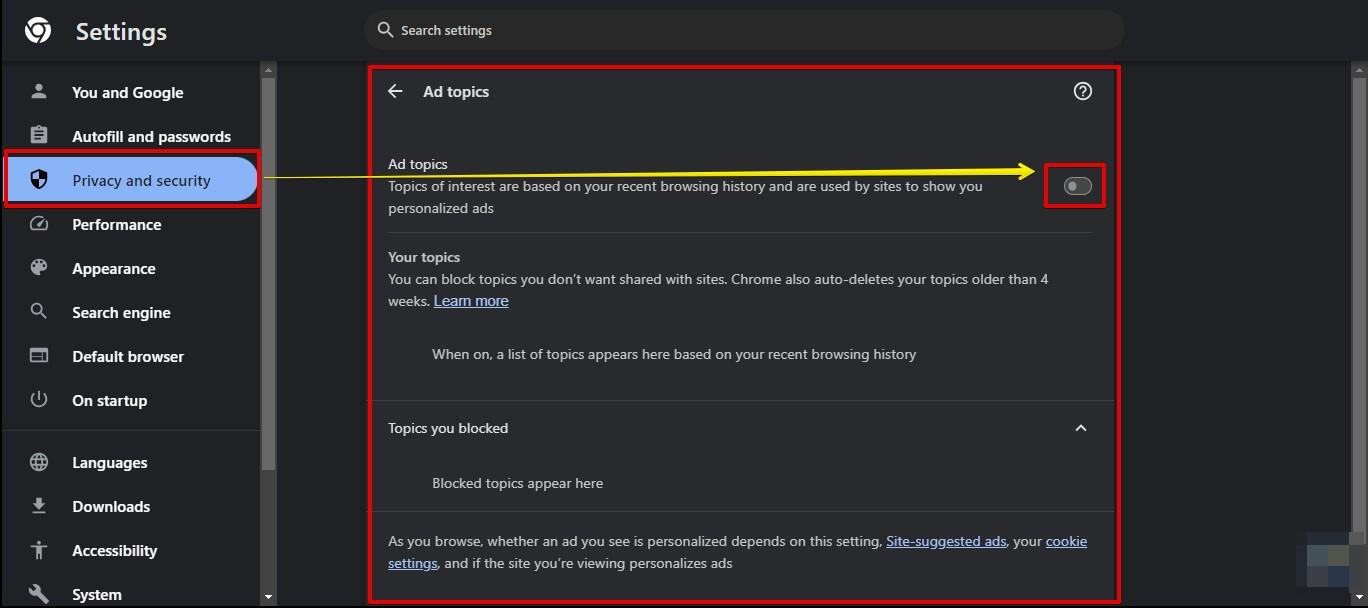This screenshot has height=608, width=1368.
Task: Click the Search settings input field
Action: [x=745, y=30]
